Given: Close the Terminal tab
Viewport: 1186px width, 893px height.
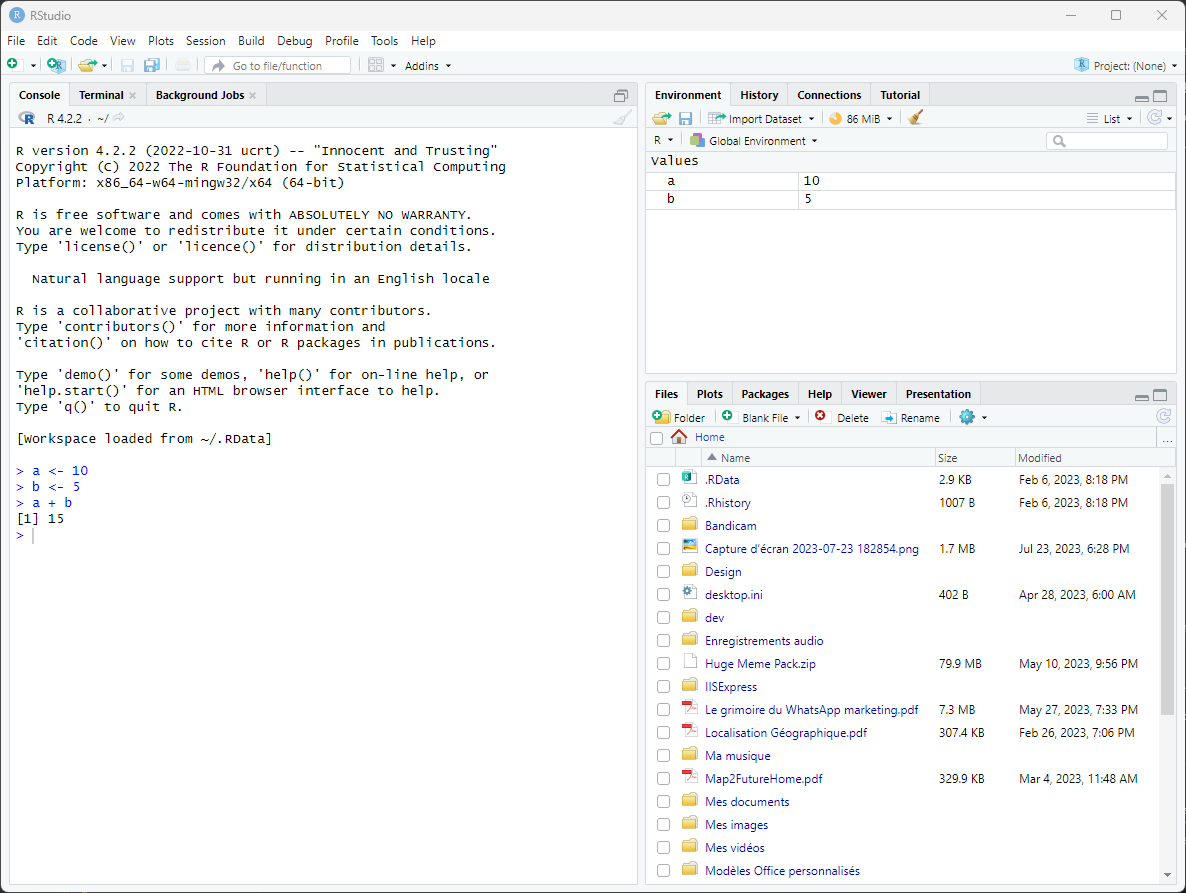Looking at the screenshot, I should click(132, 95).
